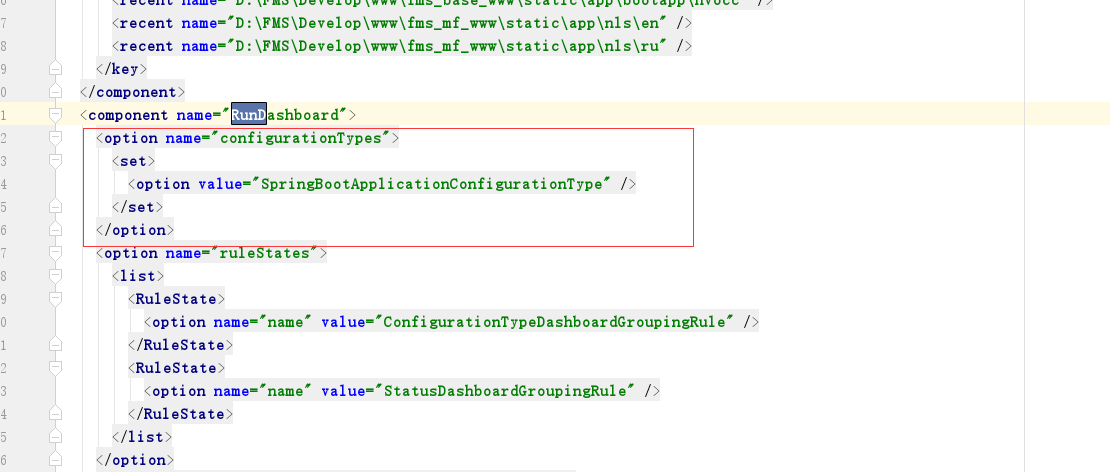Click the SpringBootApplicationConfigurationType value
Screen dimensions: 1110x472
point(435,184)
